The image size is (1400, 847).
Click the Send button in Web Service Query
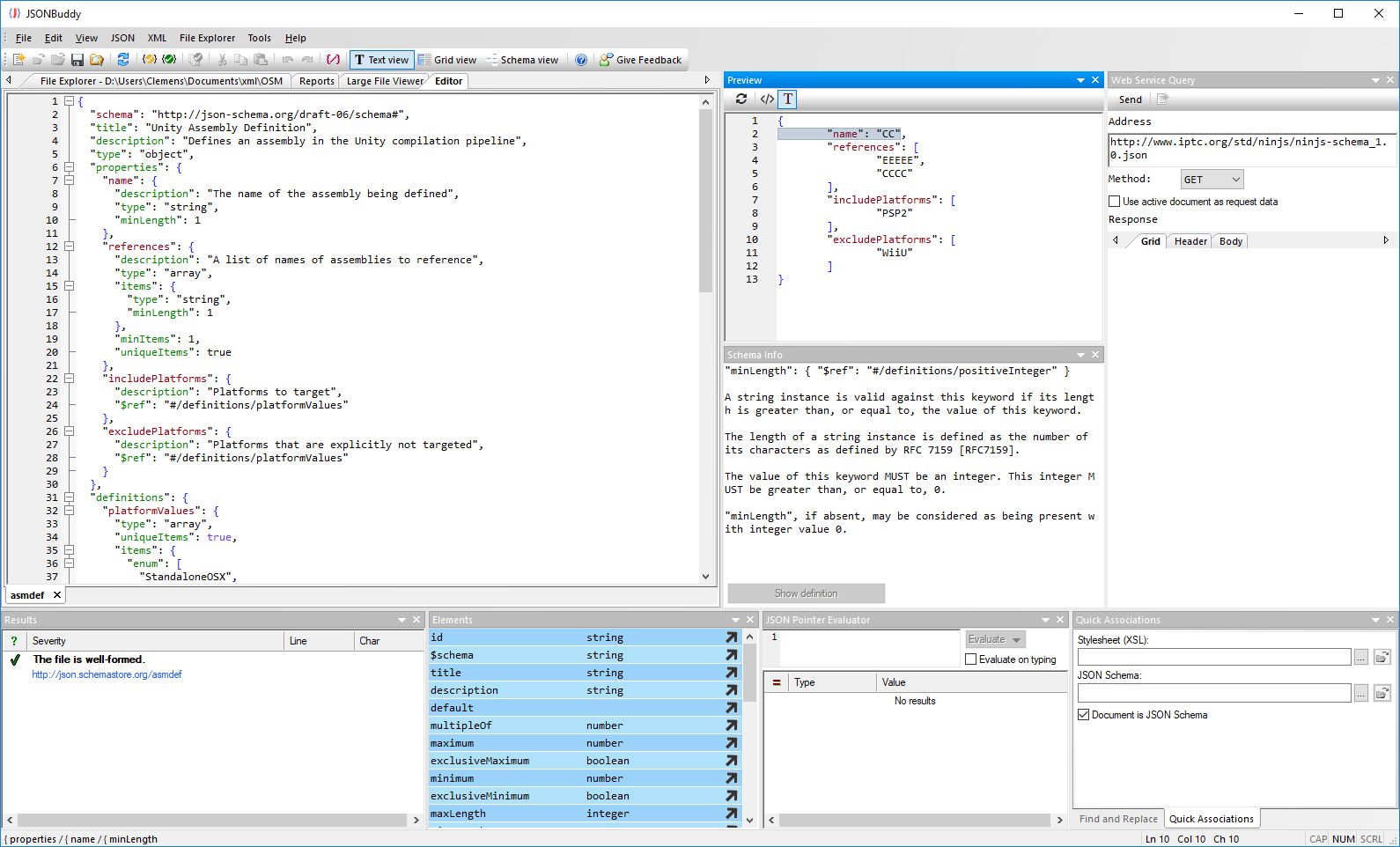1130,99
